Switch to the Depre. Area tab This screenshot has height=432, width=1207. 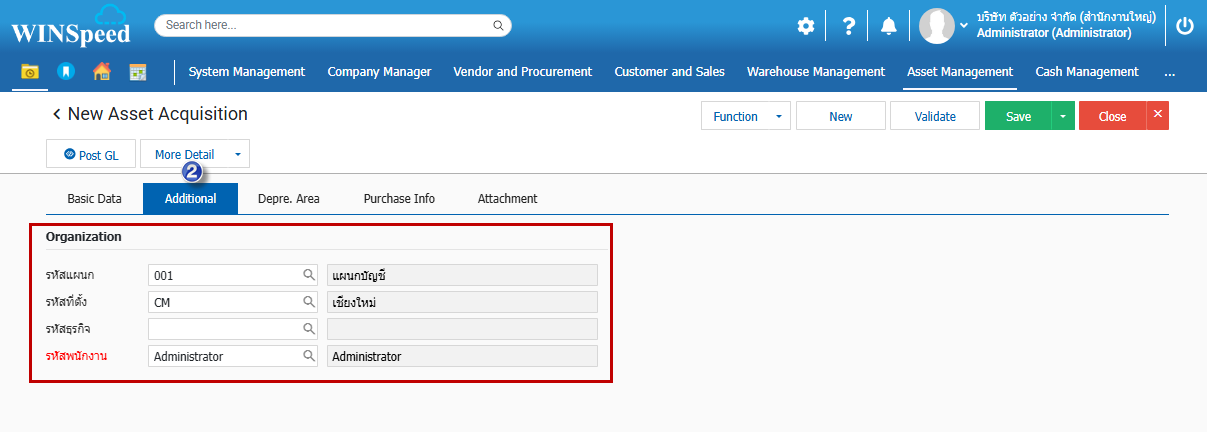pyautogui.click(x=288, y=199)
